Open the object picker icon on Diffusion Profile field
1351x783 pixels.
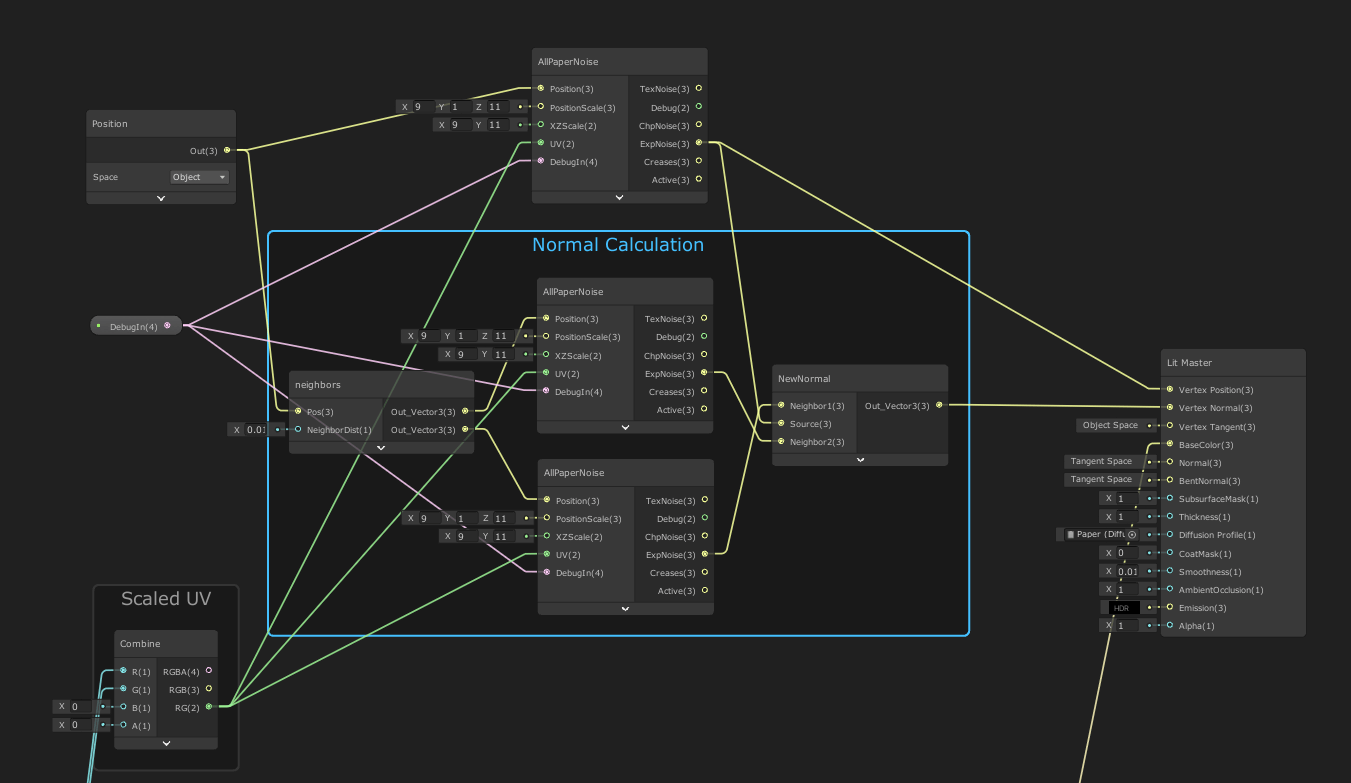tap(1133, 534)
